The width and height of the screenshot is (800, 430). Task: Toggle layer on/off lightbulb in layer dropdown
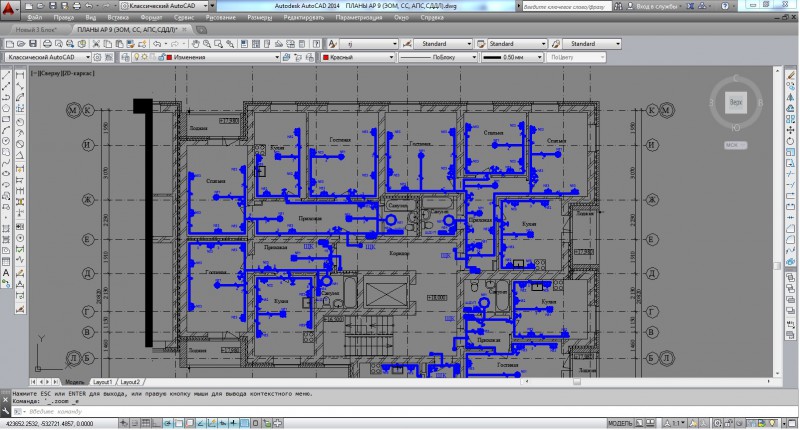click(x=136, y=57)
